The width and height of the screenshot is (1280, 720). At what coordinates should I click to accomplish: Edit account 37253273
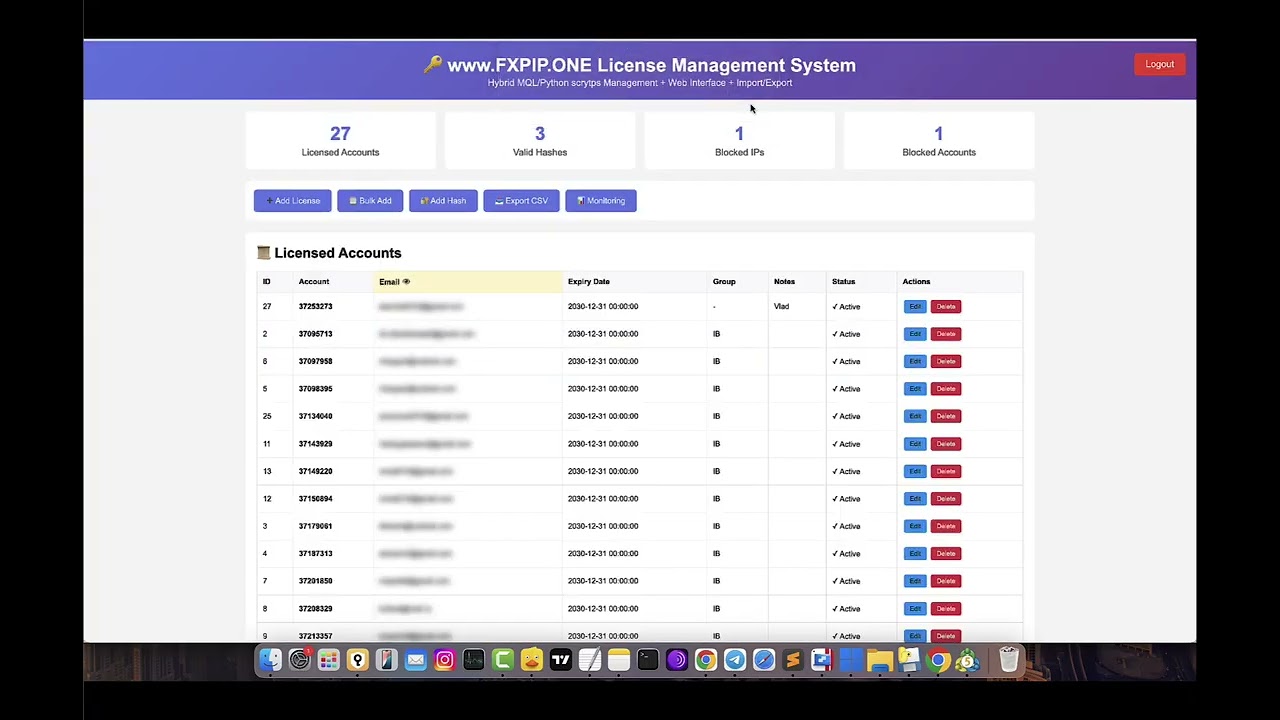coord(915,307)
